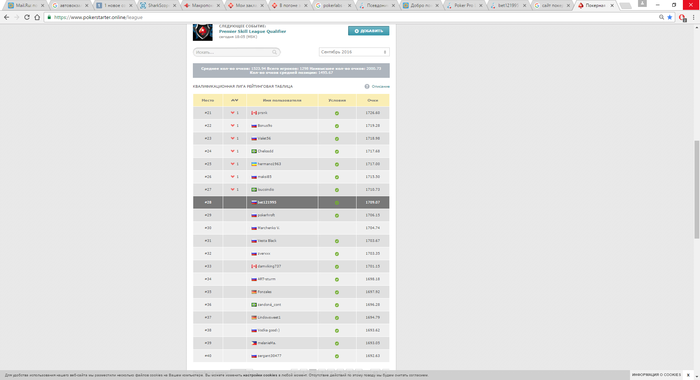The image size is (700, 380).
Task: Open the настройки cookies link in banner
Action: click(260, 375)
